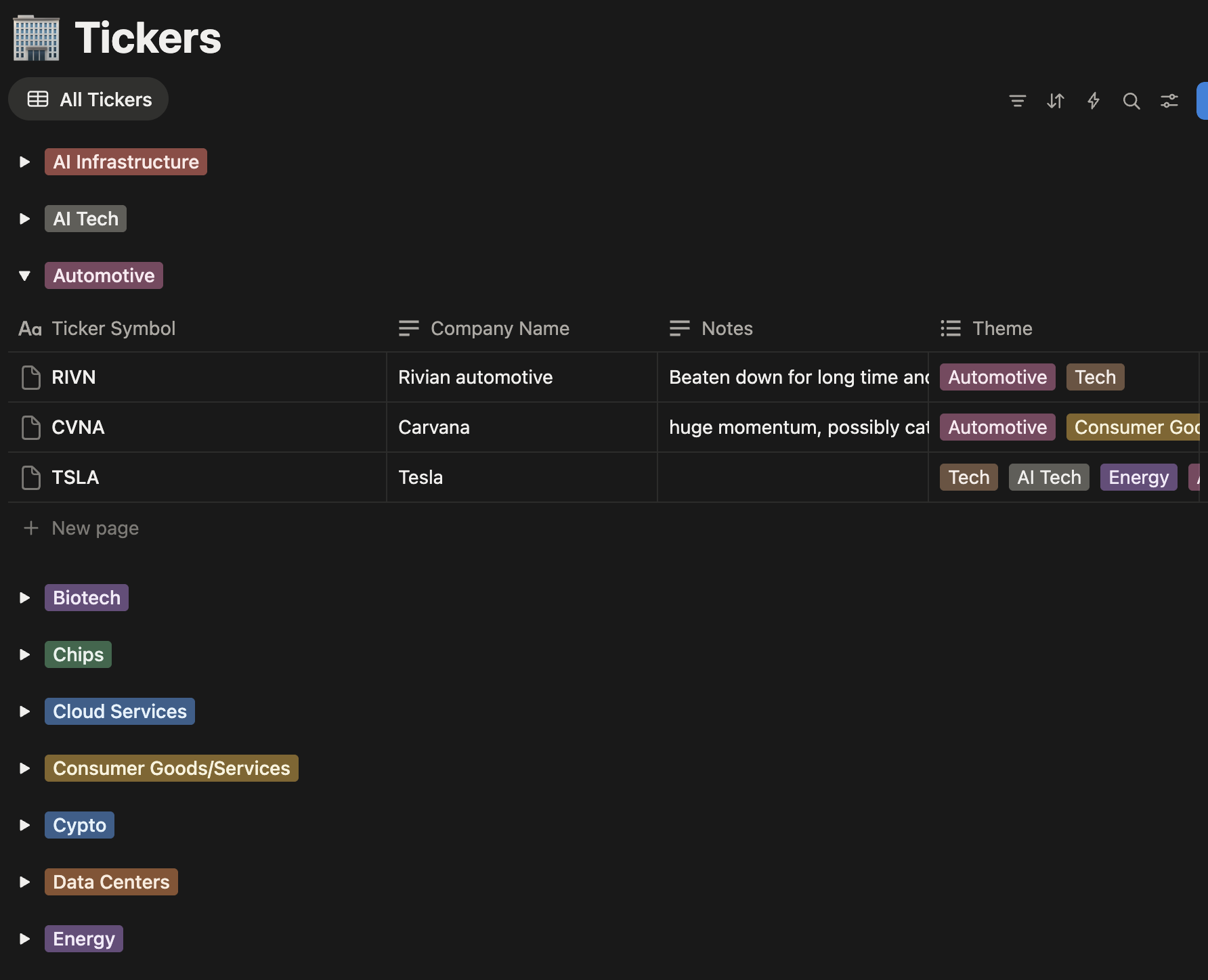The image size is (1208, 980).
Task: Click Tech tag in TSLA row
Action: pos(968,477)
